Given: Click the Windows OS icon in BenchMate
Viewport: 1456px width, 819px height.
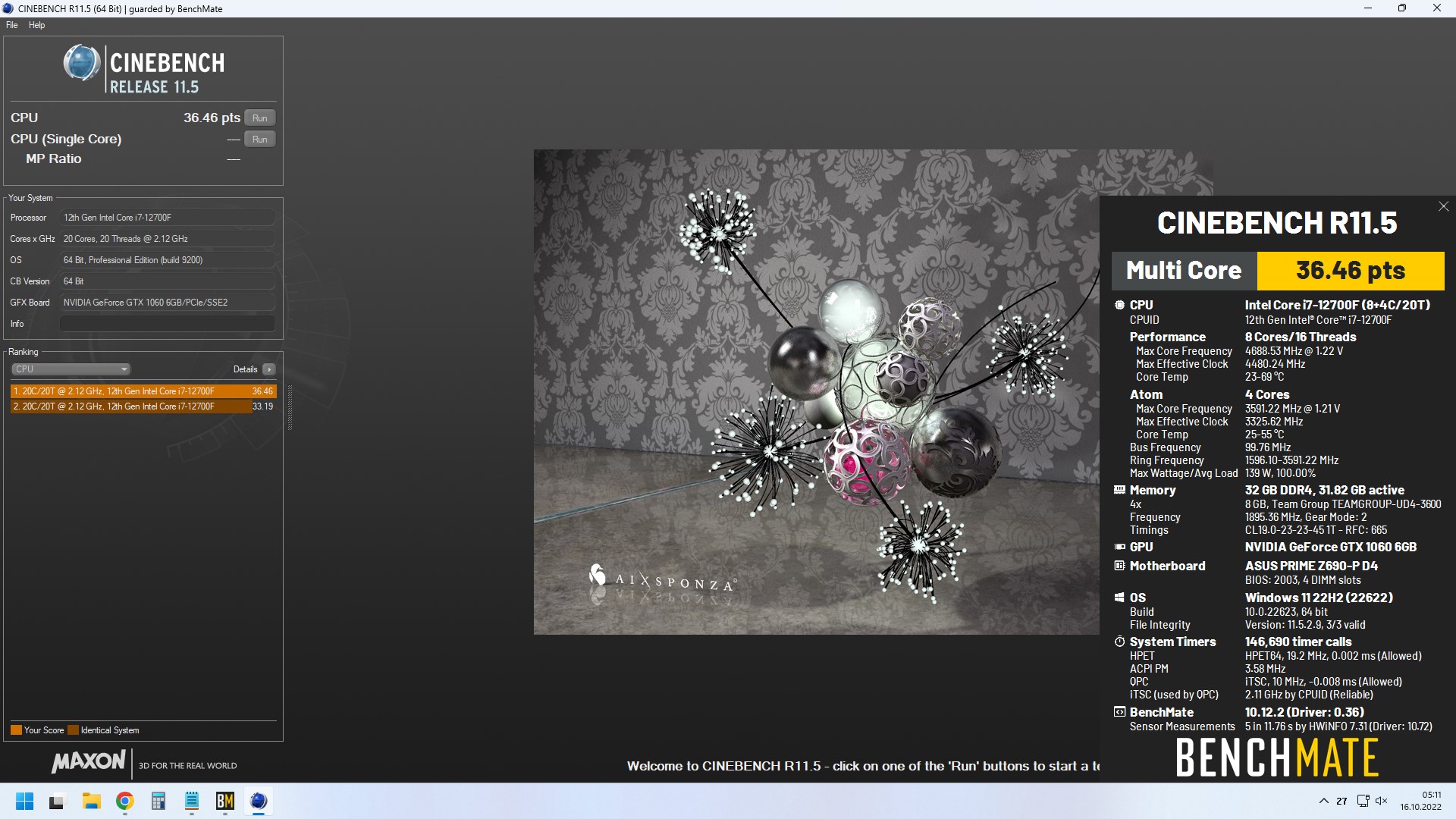Looking at the screenshot, I should 1119,598.
